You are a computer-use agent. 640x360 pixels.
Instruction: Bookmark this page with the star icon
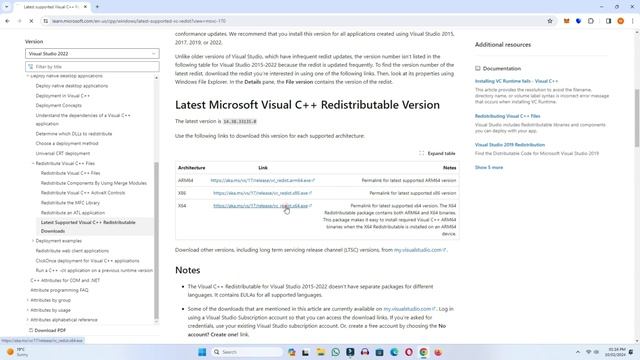550,21
